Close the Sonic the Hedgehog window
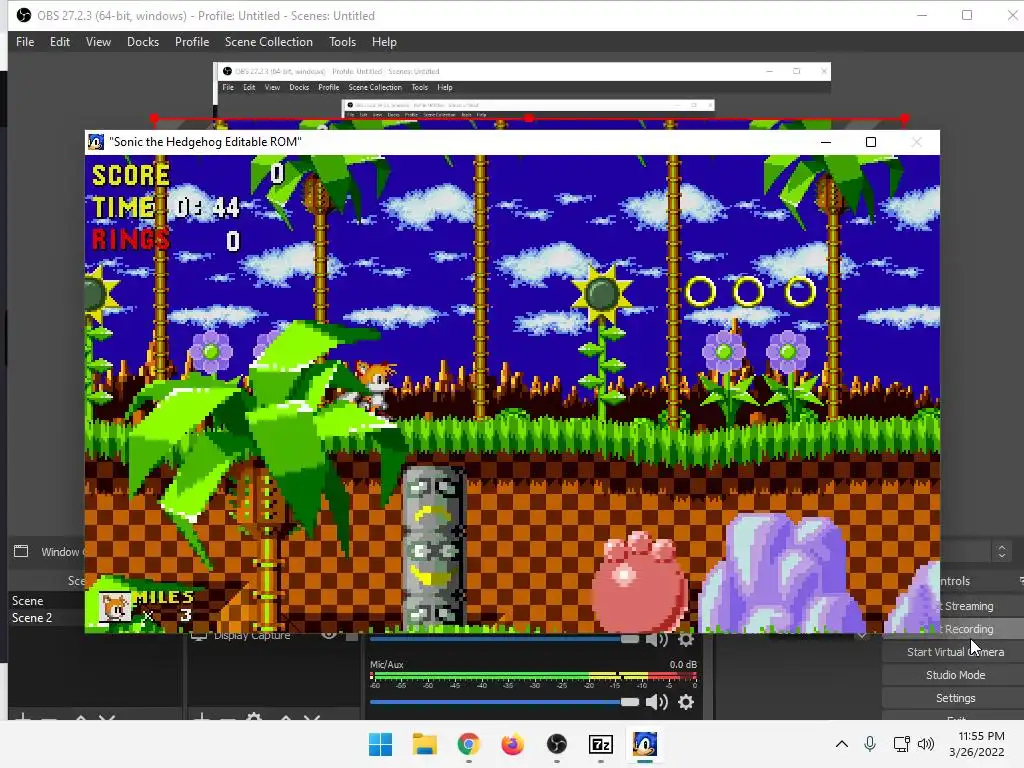This screenshot has height=768, width=1024. pyautogui.click(x=917, y=142)
